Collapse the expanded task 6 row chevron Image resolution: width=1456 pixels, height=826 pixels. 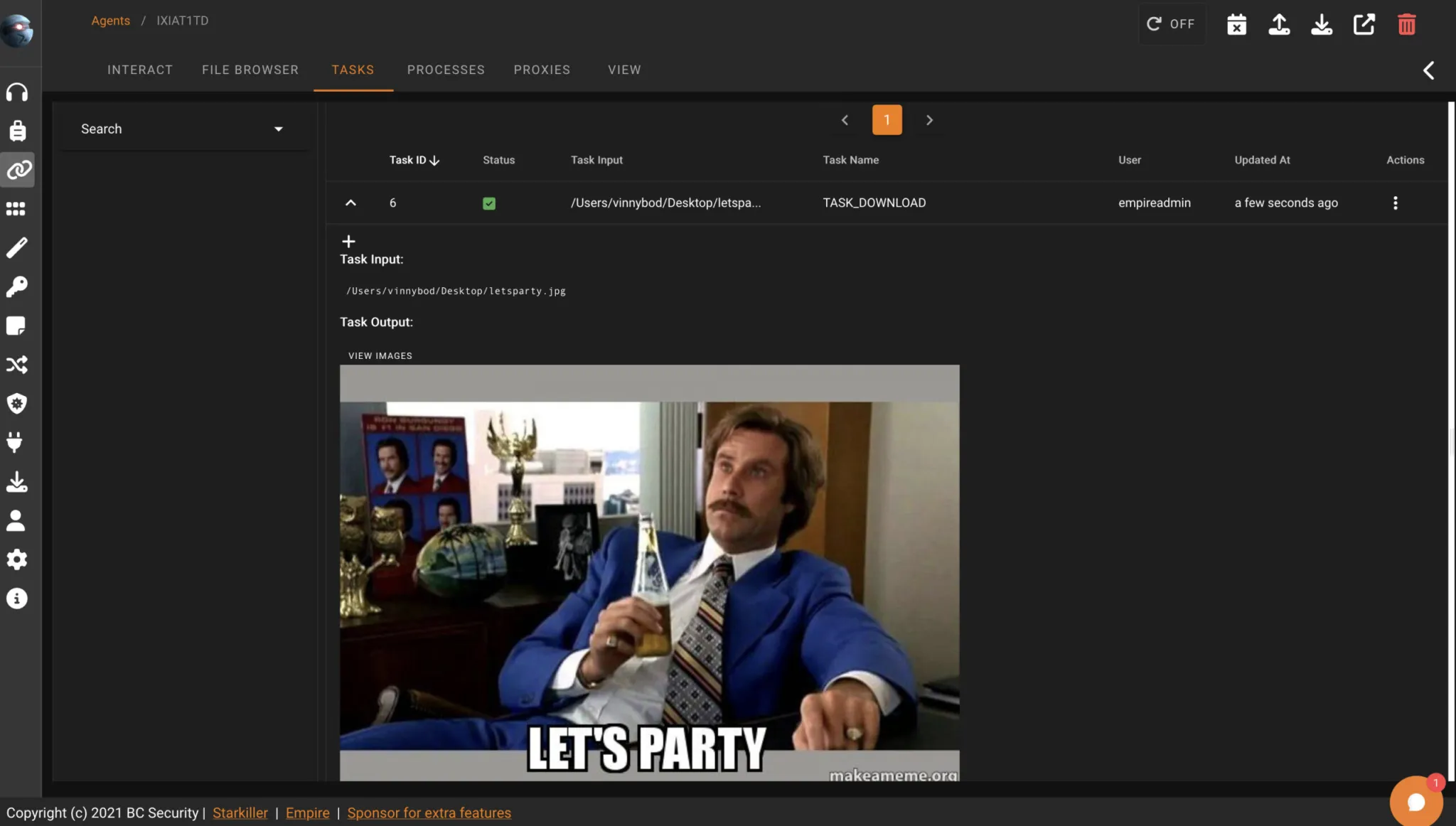350,203
